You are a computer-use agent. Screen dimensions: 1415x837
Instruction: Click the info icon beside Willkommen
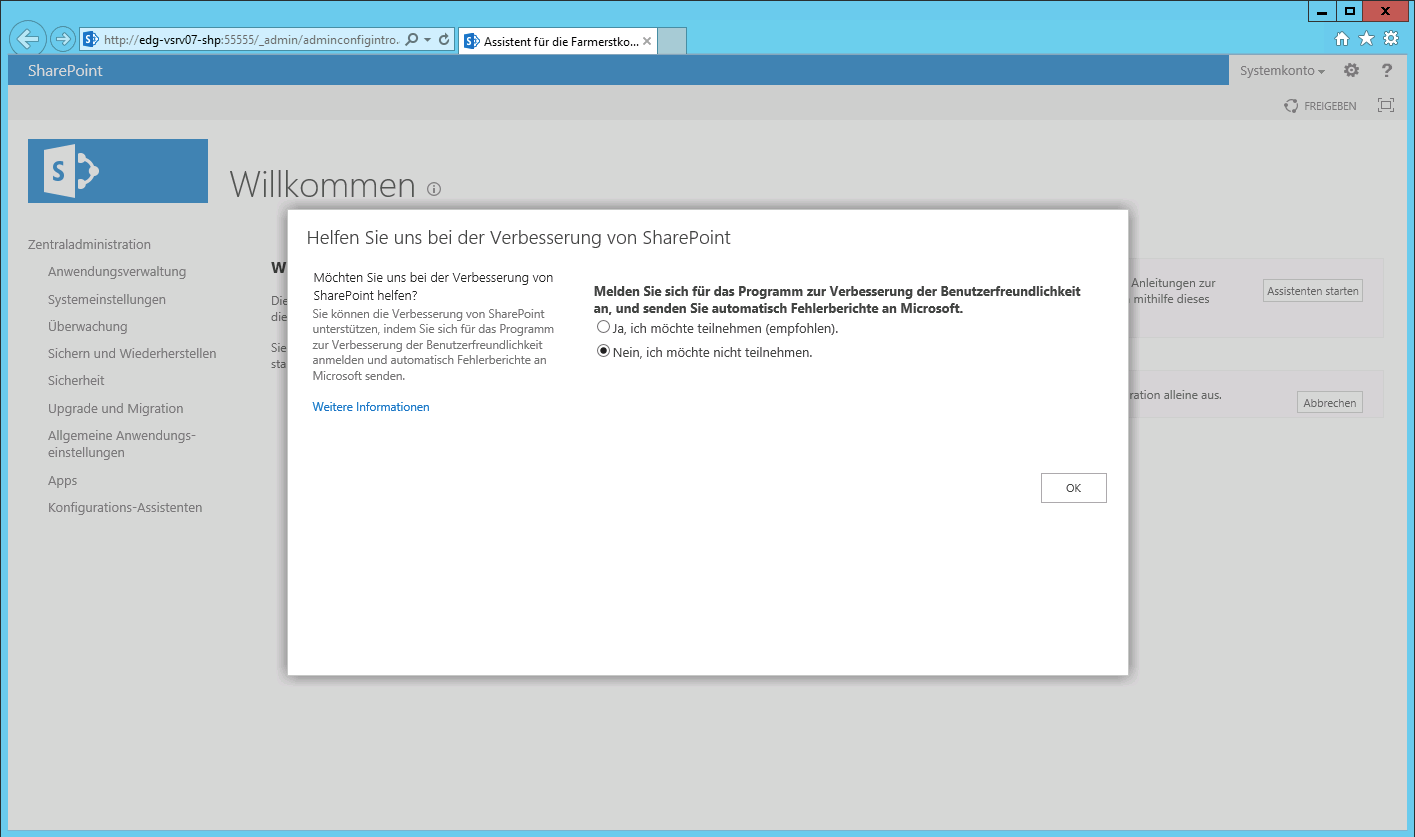[434, 188]
